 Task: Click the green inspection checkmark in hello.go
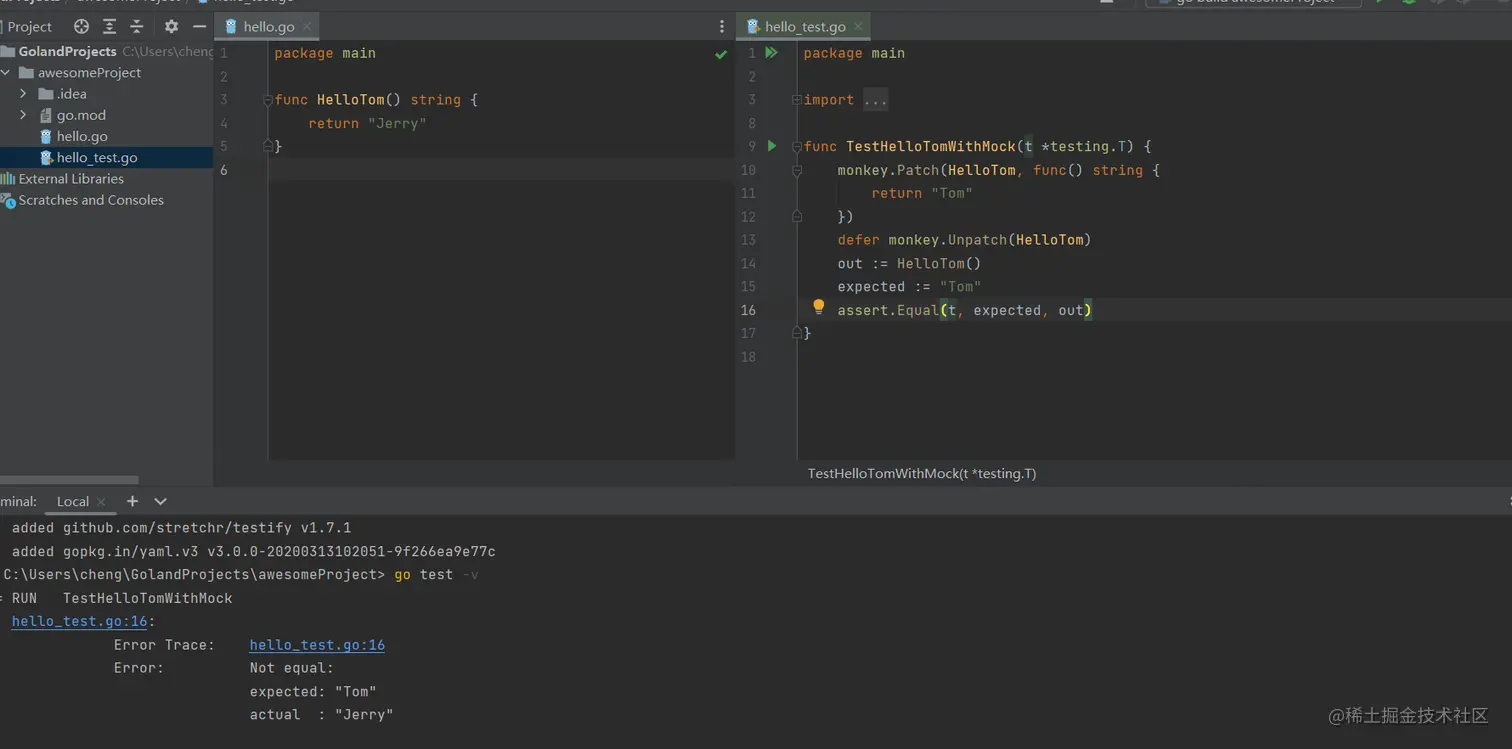[721, 54]
